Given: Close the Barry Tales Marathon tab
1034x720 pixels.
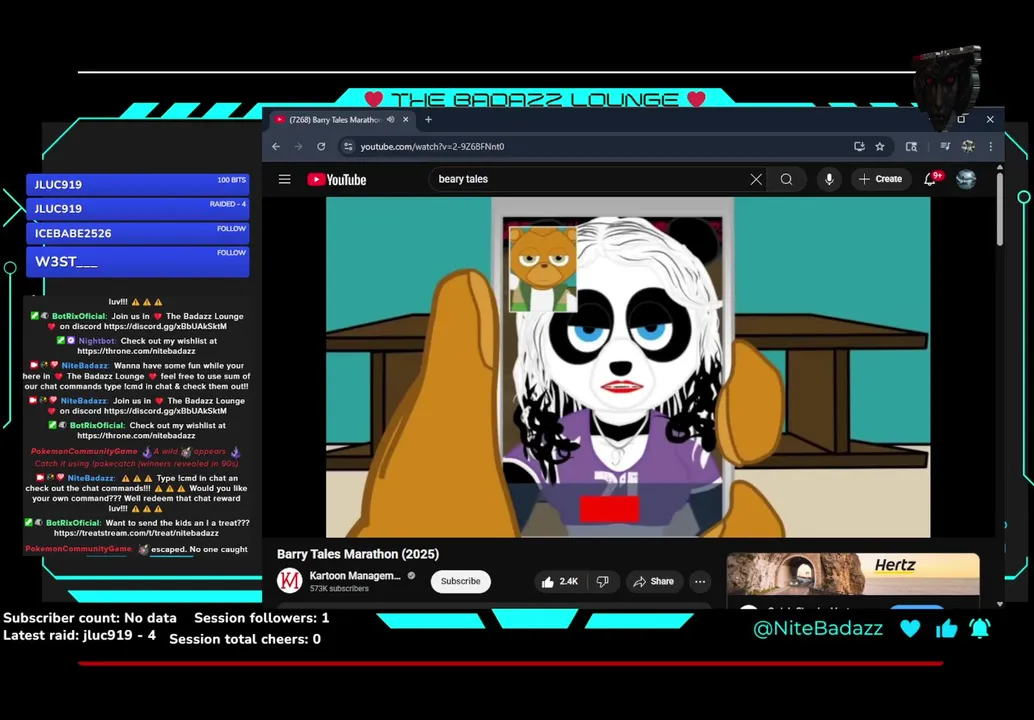Looking at the screenshot, I should 406,119.
